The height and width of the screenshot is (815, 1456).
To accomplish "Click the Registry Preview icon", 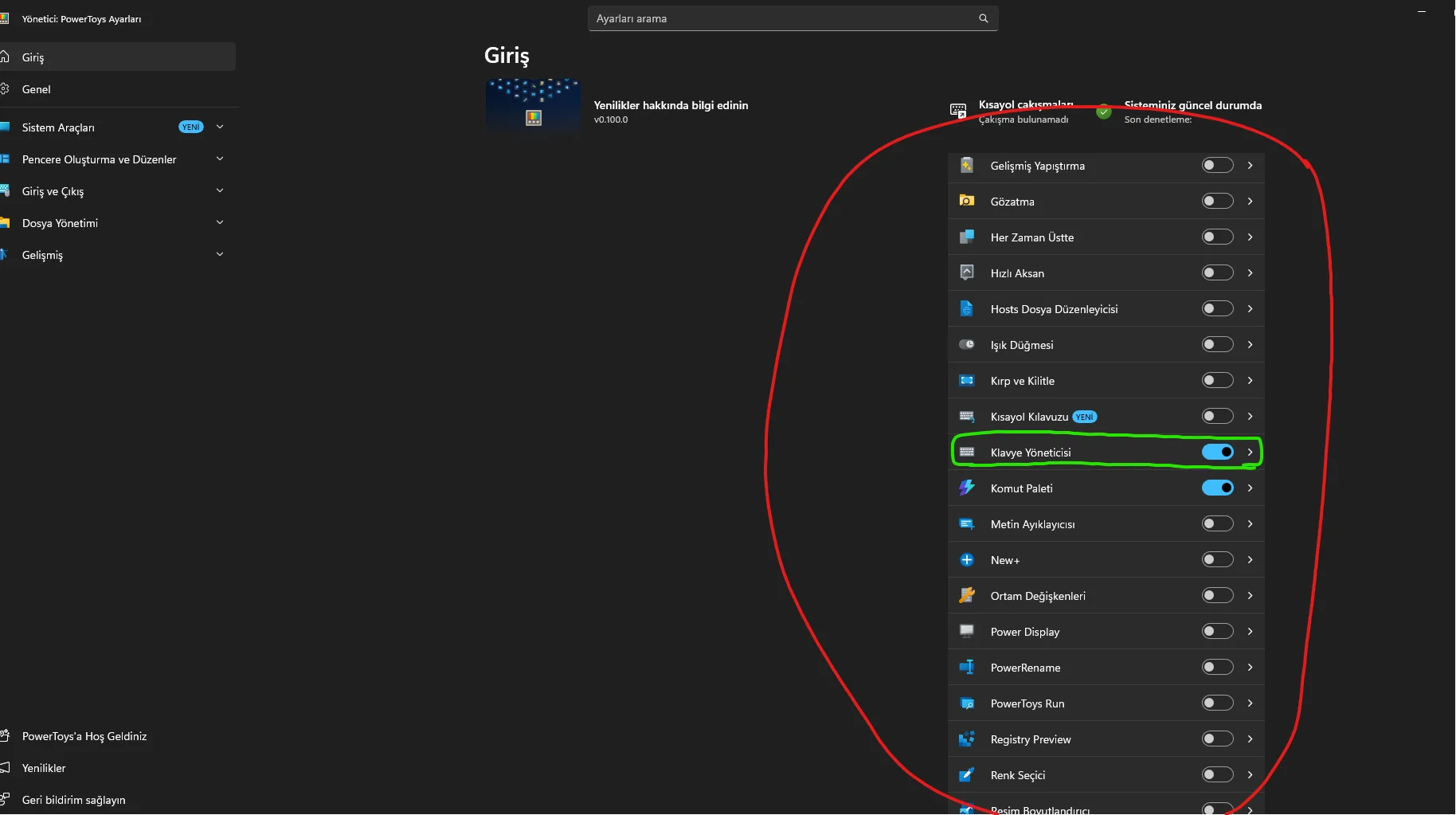I will click(x=967, y=739).
